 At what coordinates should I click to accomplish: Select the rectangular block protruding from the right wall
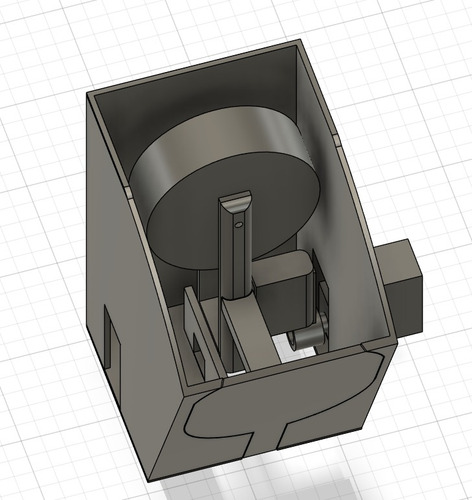coord(400,287)
